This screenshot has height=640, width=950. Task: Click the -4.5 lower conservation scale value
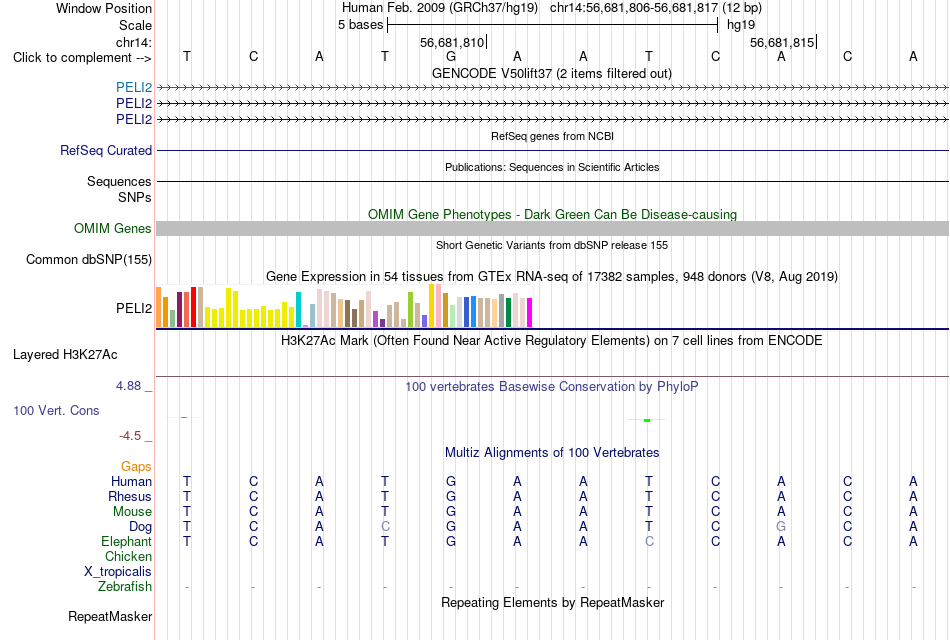coord(130,436)
